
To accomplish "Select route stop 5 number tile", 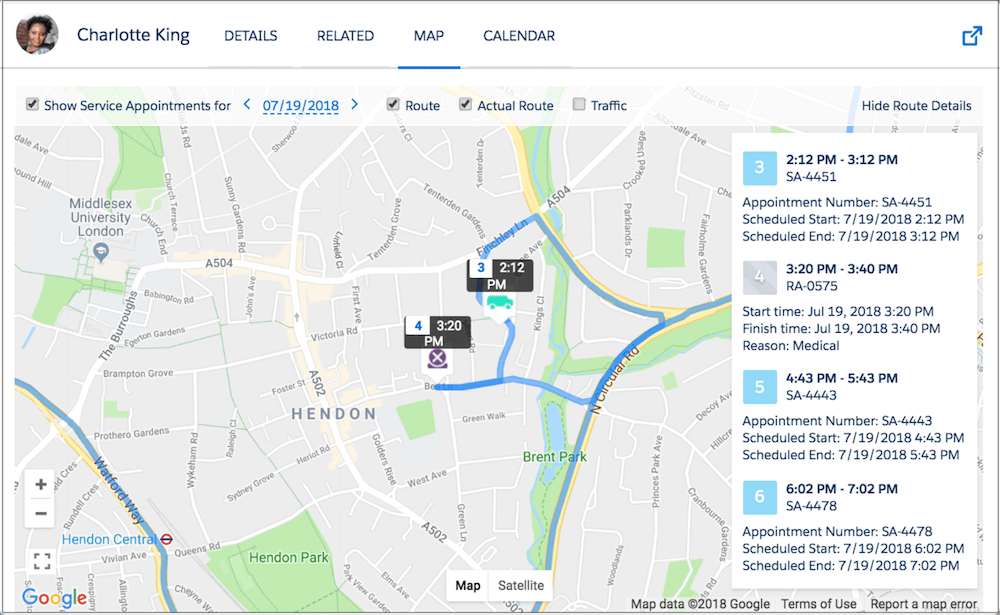I will 759,387.
